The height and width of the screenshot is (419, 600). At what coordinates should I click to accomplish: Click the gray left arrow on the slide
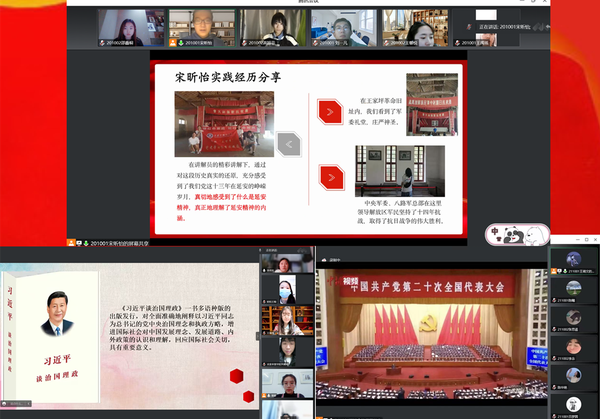pos(288,144)
